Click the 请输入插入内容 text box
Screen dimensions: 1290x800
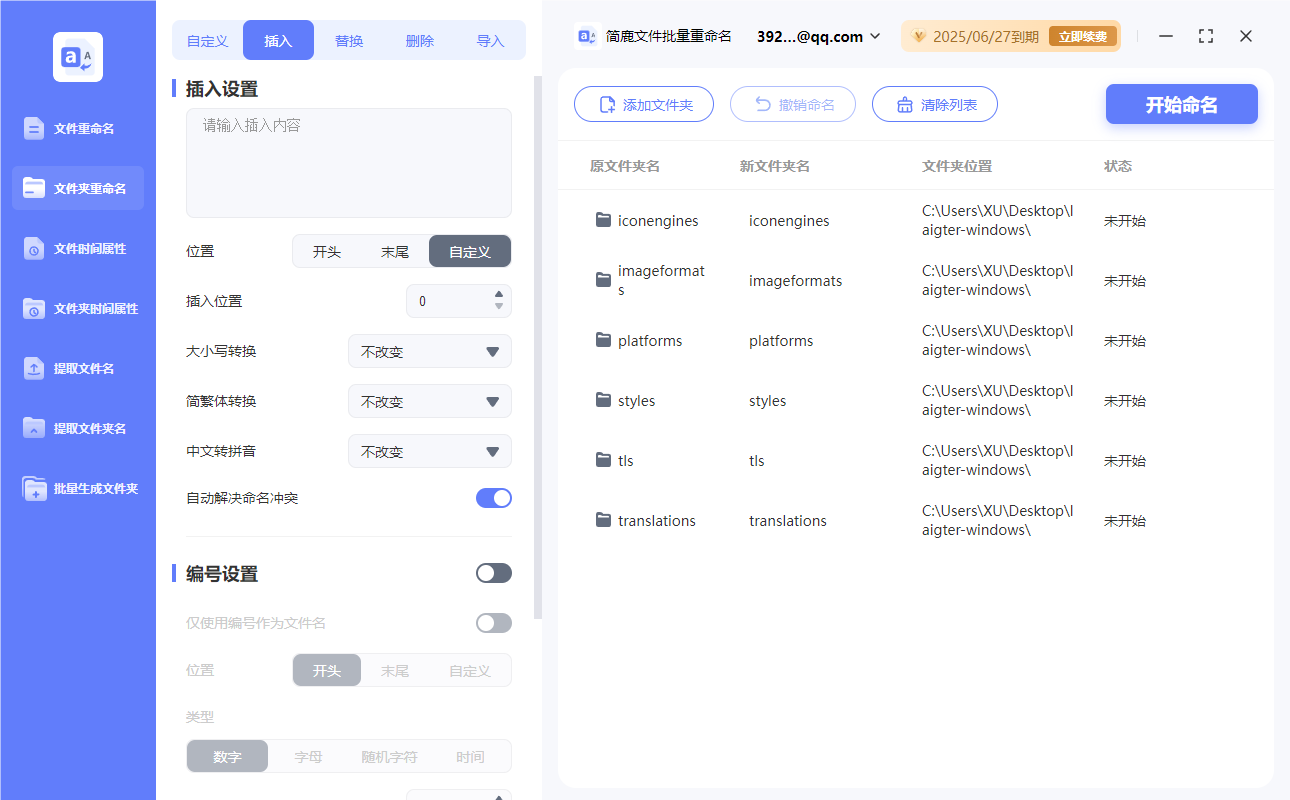(x=348, y=160)
